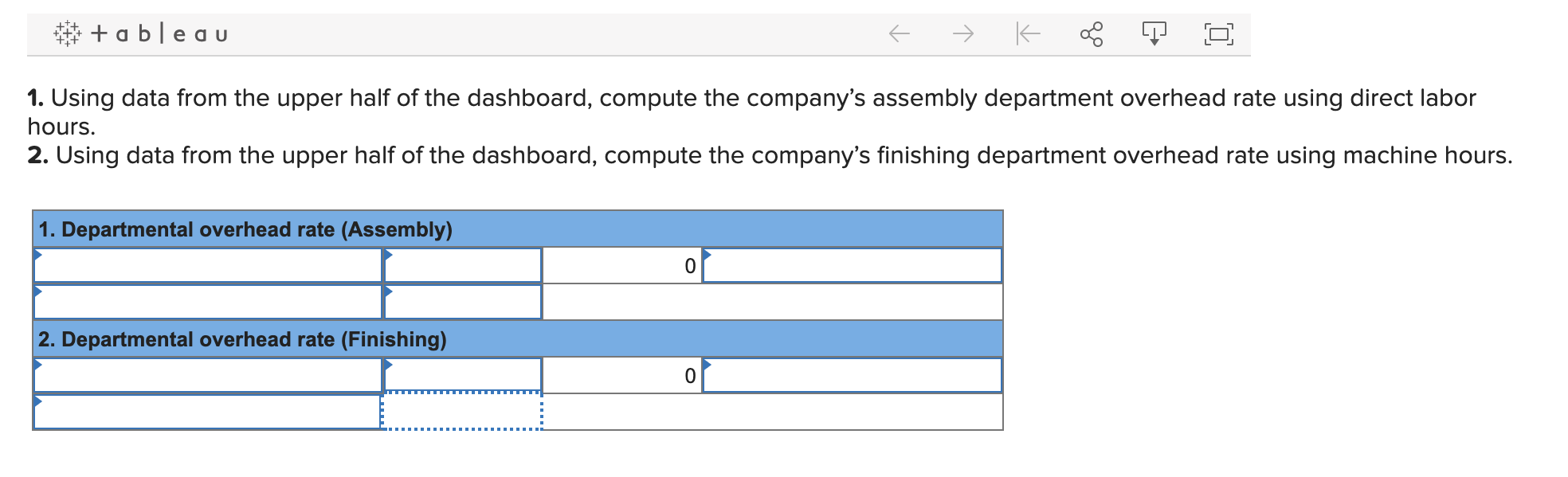Revert view using the reset arrow icon

click(1028, 33)
